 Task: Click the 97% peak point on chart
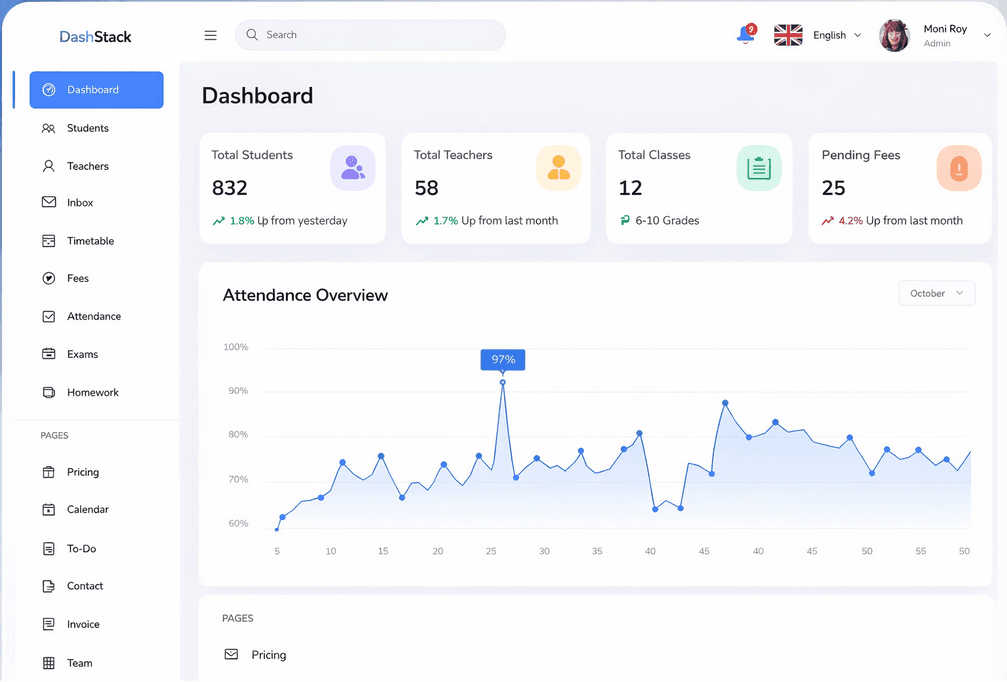(x=502, y=382)
